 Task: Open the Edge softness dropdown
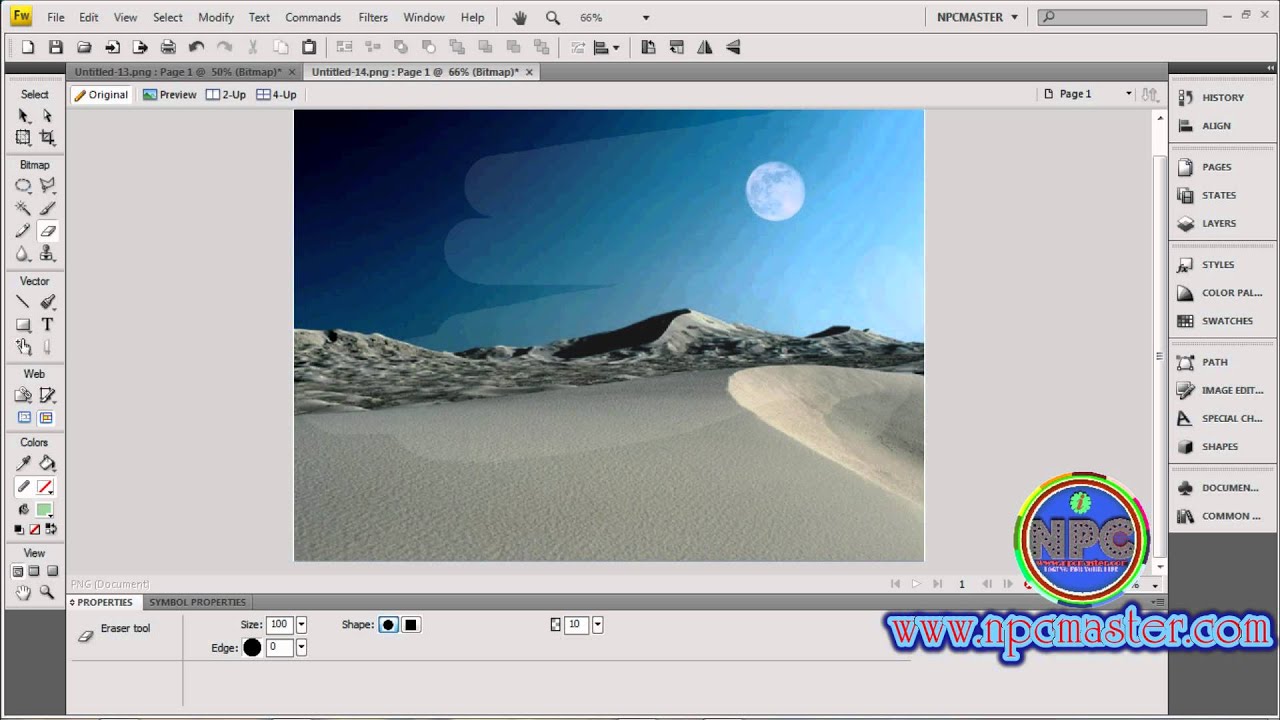pos(301,648)
